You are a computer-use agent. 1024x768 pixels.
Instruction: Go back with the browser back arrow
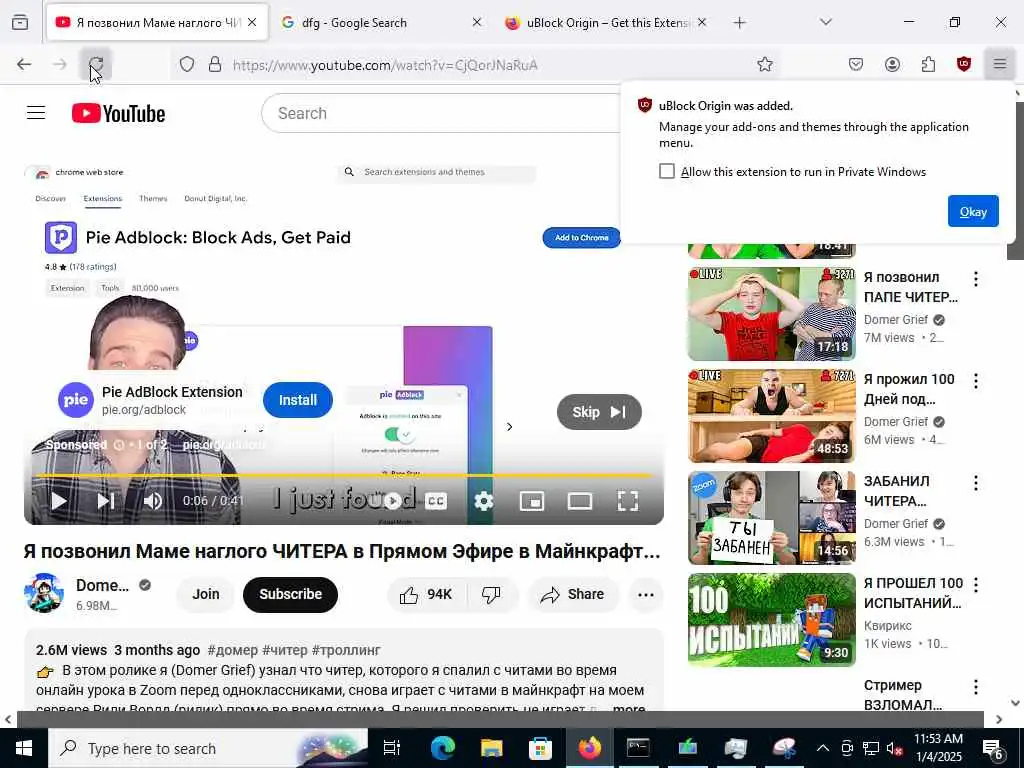(x=24, y=64)
